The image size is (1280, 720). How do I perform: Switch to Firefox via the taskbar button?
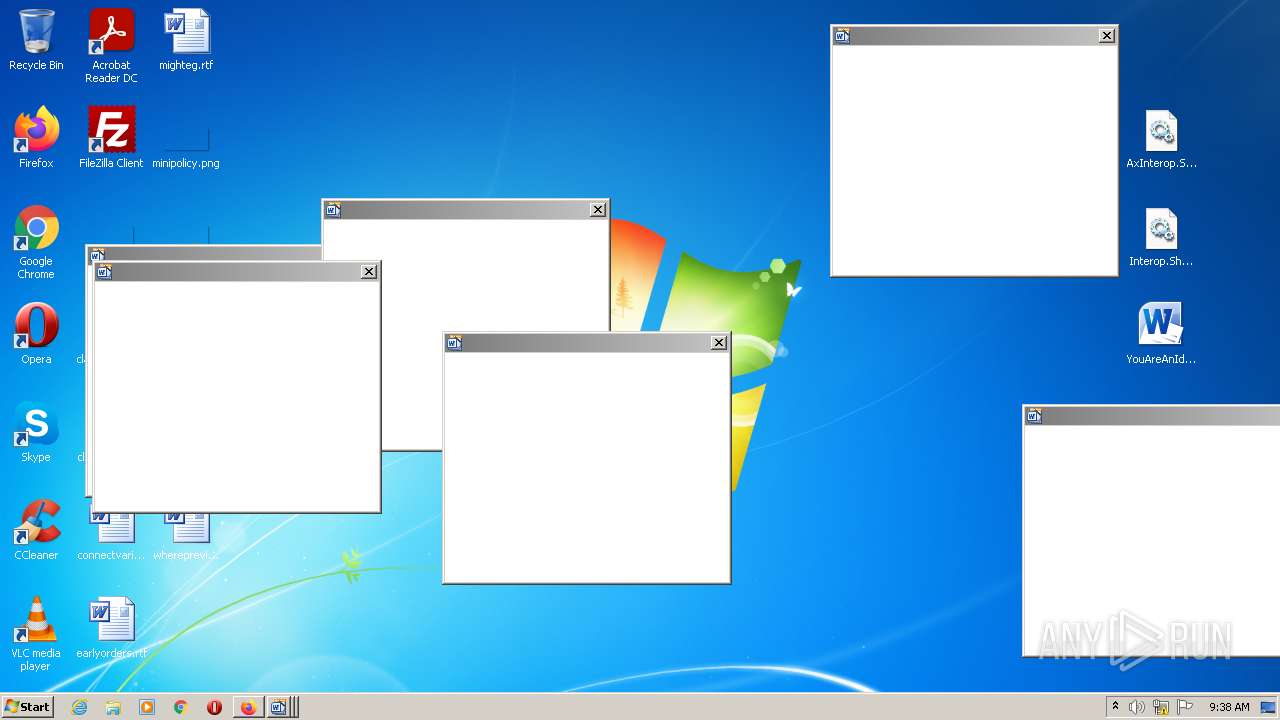(x=248, y=707)
